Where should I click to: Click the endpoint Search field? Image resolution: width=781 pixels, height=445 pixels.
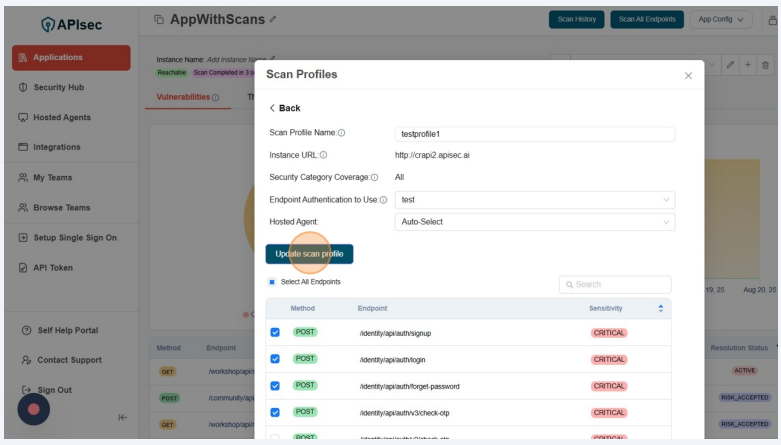click(x=615, y=285)
